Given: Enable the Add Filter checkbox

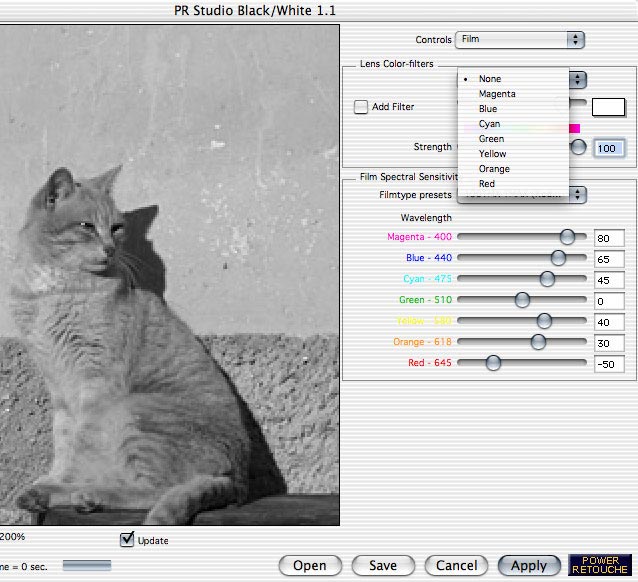Looking at the screenshot, I should point(361,107).
